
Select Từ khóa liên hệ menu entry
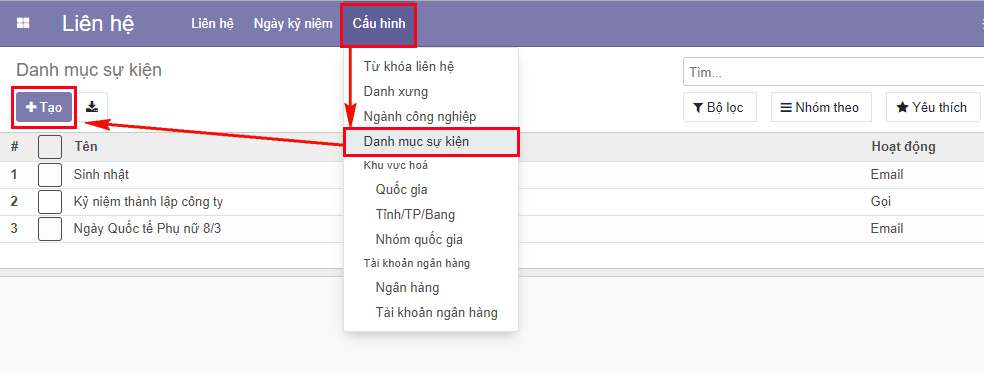tap(409, 66)
